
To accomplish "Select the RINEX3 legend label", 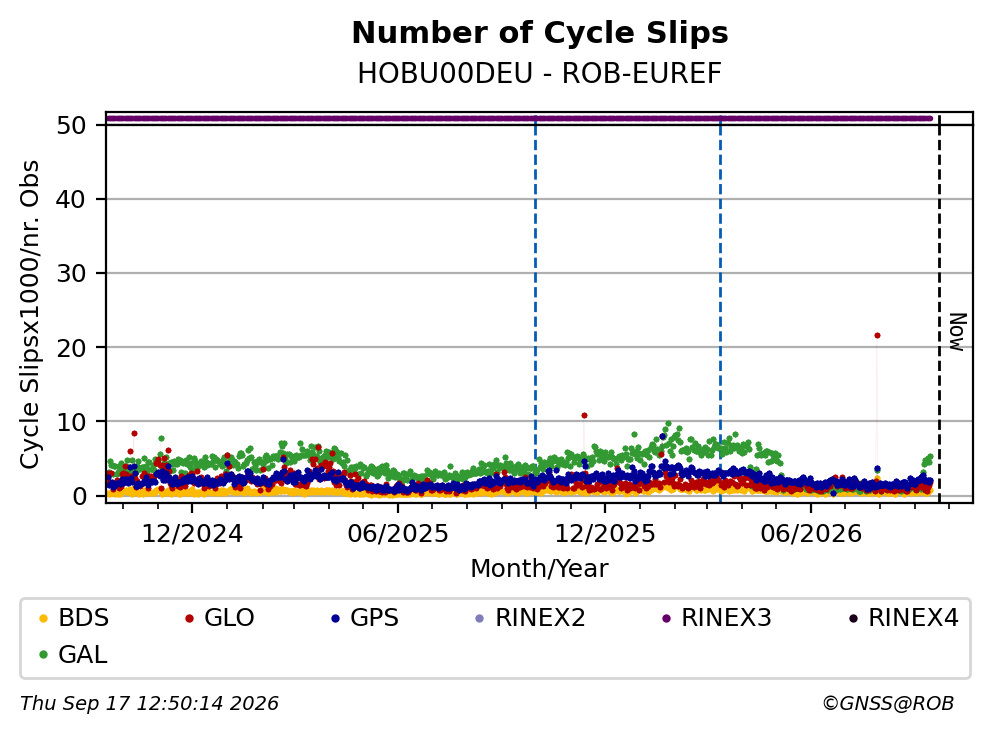I will pyautogui.click(x=726, y=618).
